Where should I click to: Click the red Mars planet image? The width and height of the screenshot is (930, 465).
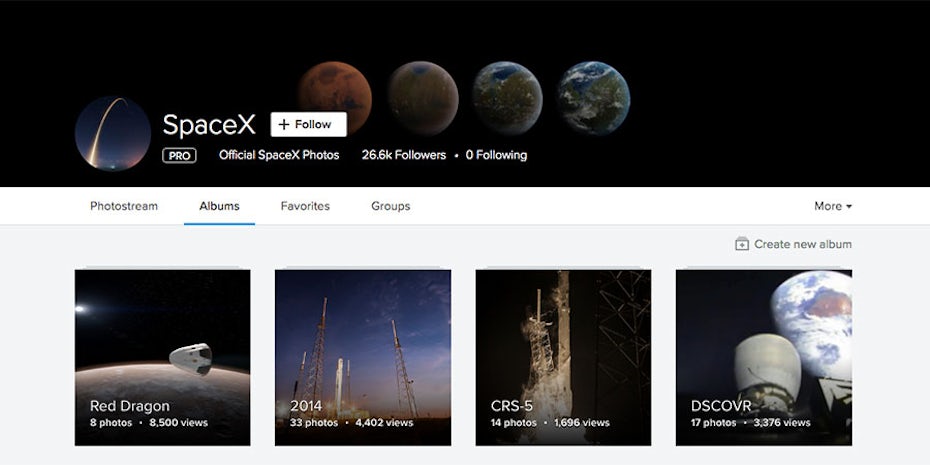pos(334,97)
